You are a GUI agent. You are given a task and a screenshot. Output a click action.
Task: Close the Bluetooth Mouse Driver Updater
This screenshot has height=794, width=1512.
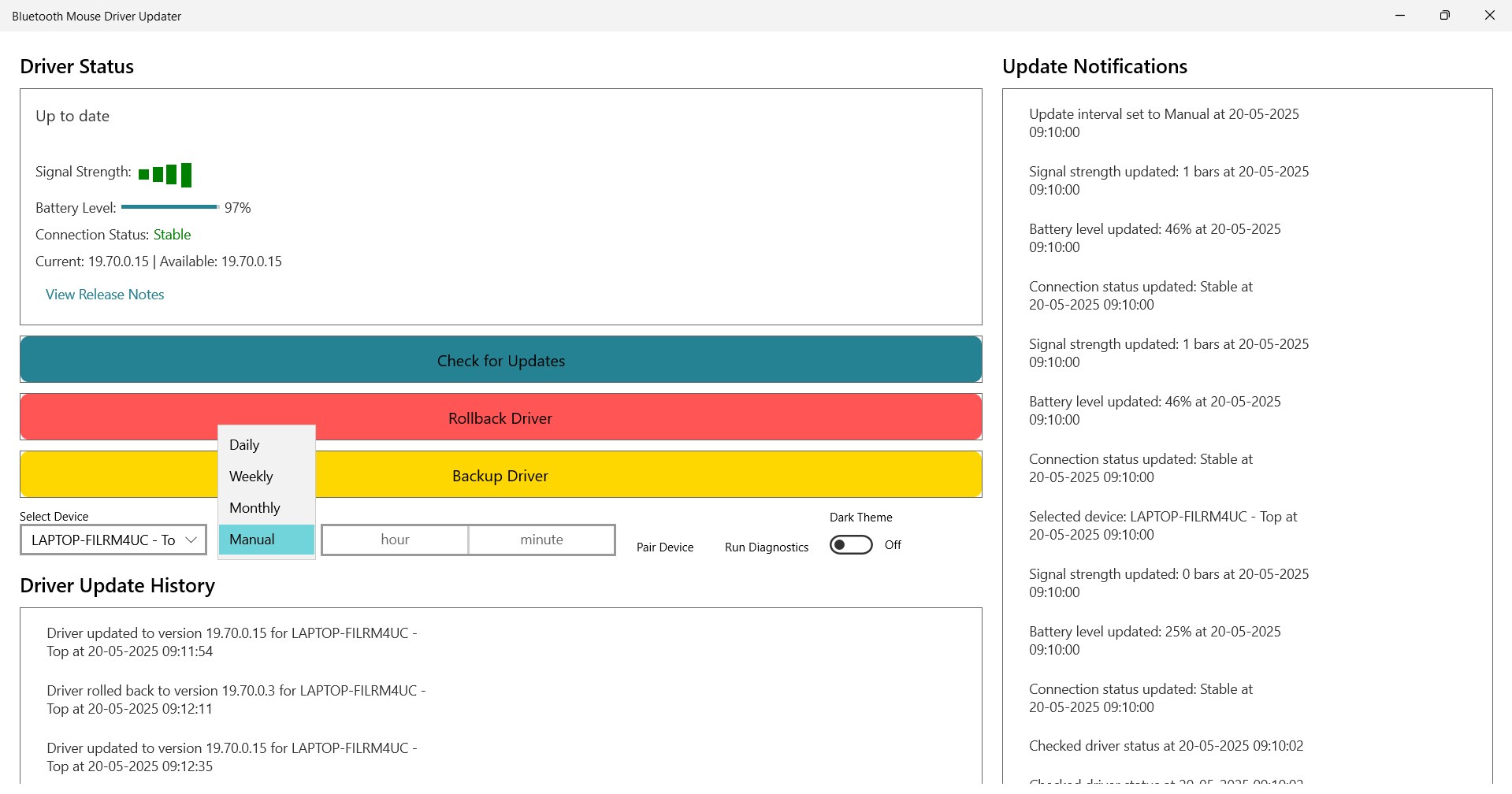(x=1490, y=16)
